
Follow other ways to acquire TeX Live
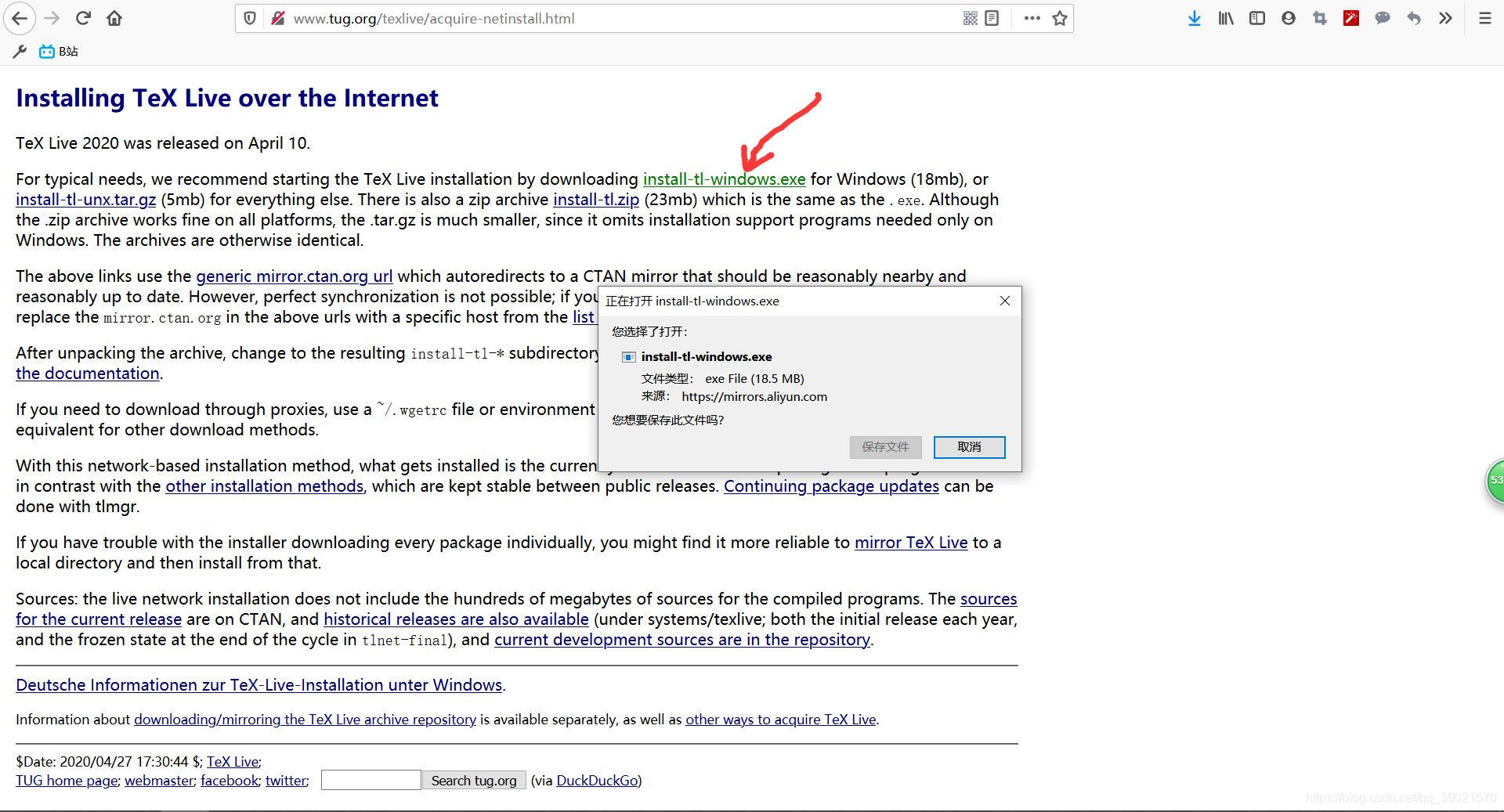[780, 720]
